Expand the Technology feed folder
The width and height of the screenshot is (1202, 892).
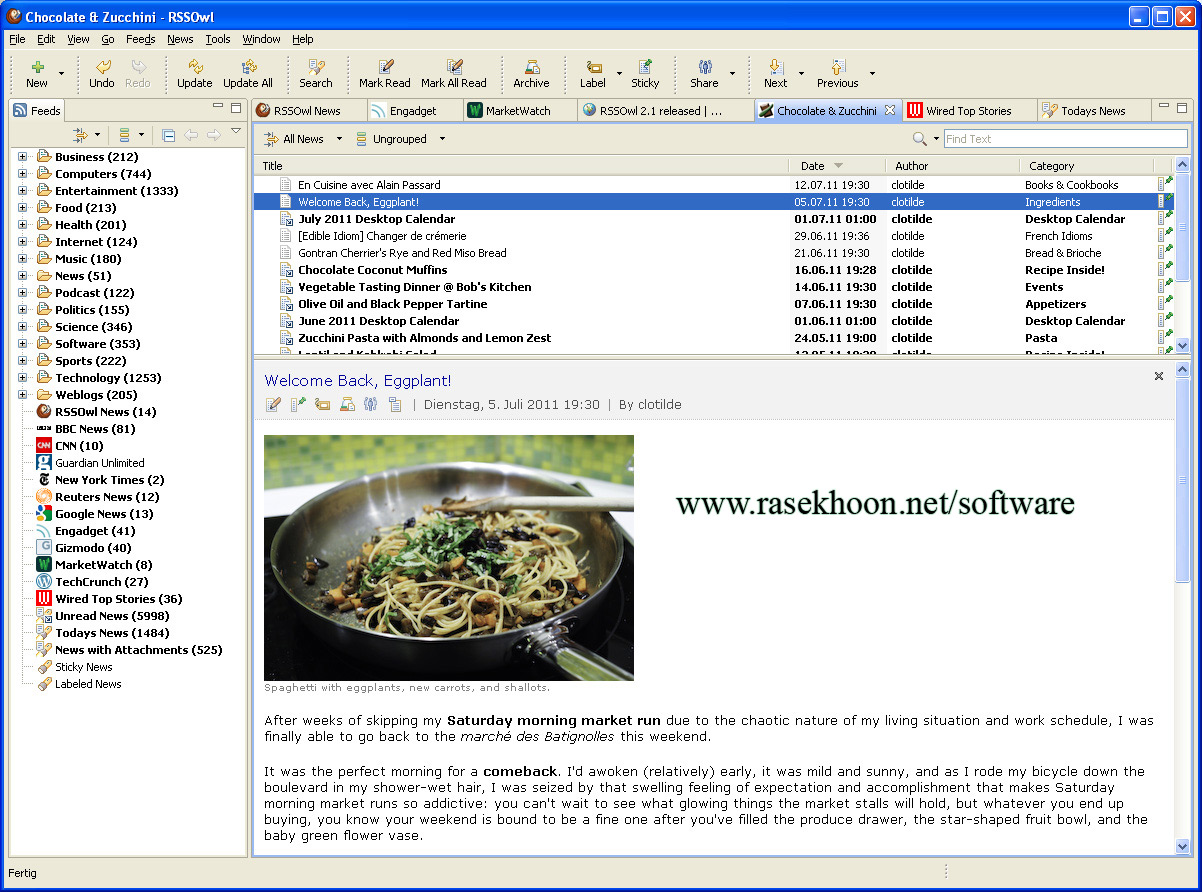(23, 378)
